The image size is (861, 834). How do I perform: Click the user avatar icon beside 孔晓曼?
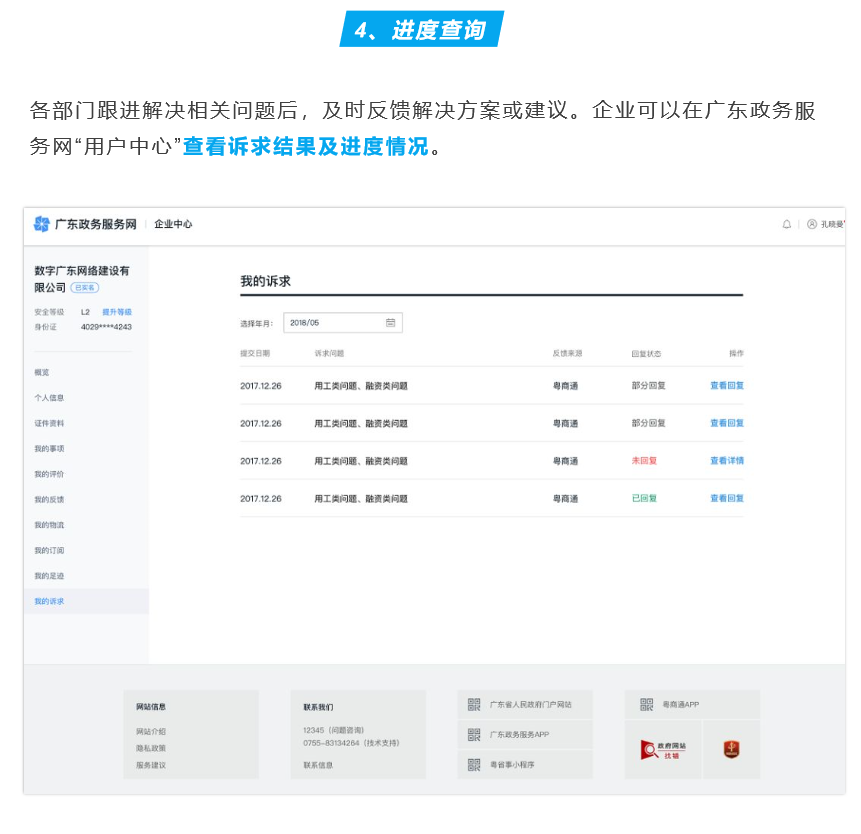click(811, 224)
